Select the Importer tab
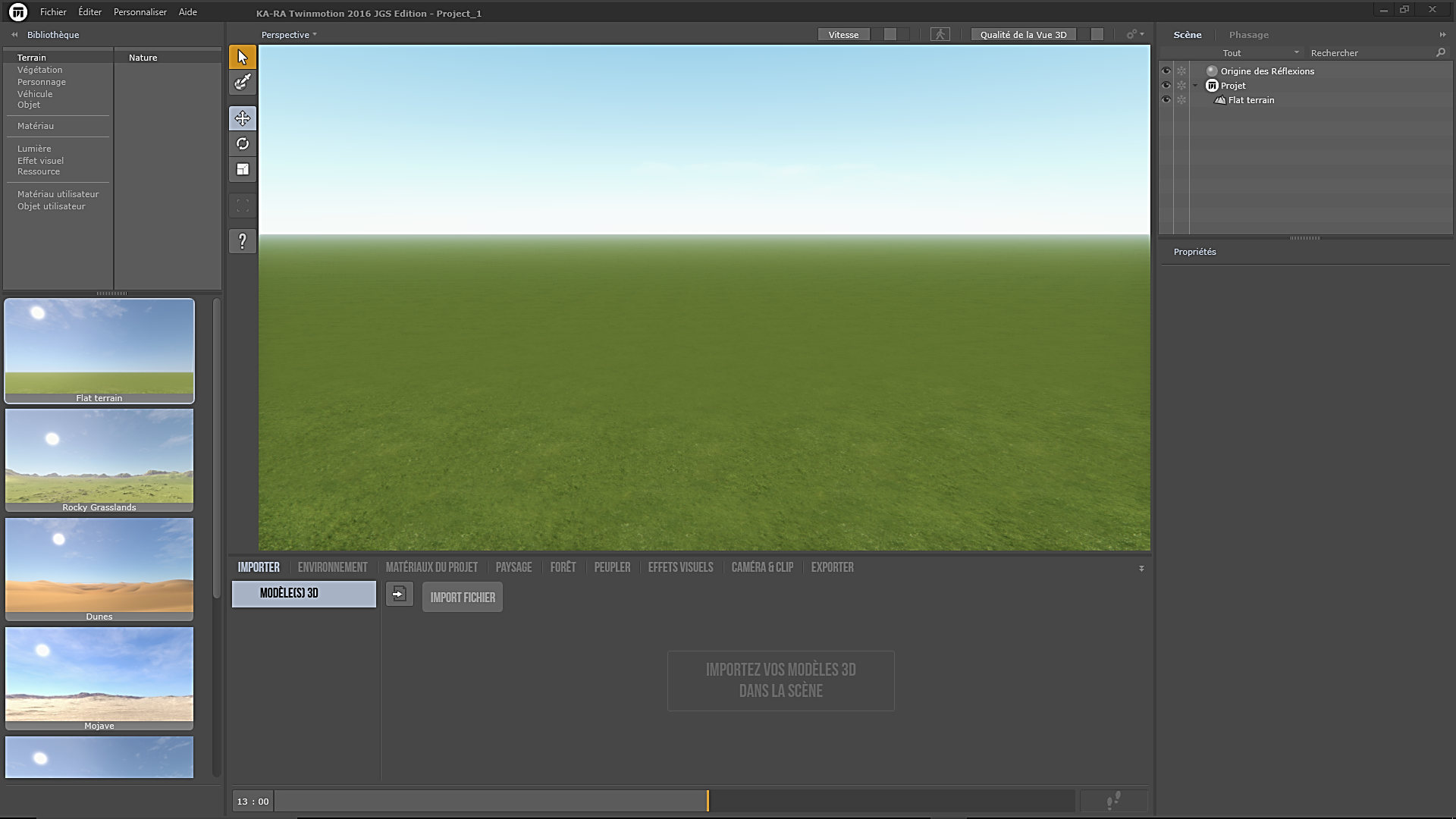The image size is (1456, 819). tap(259, 567)
